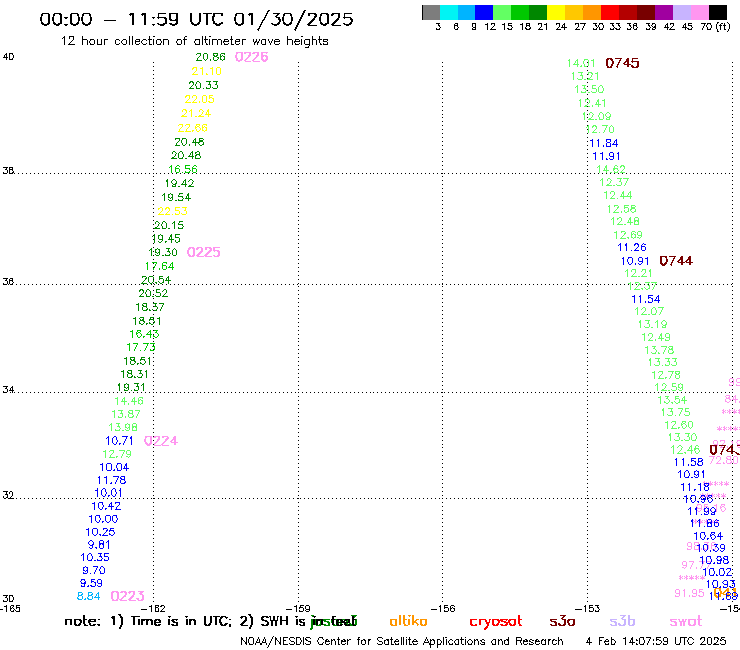Click the pink 0225 time marker

[203, 252]
